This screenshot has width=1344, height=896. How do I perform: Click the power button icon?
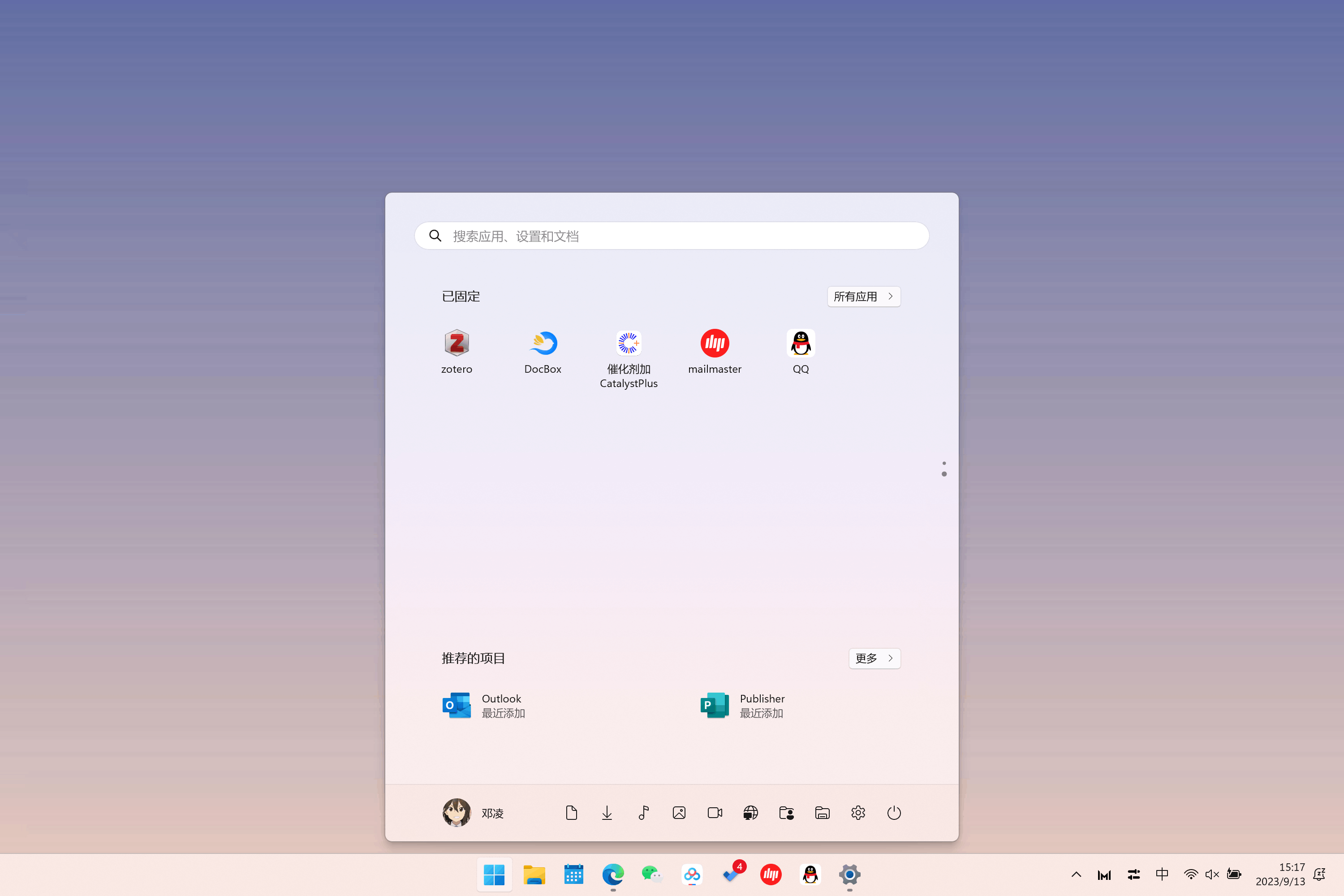click(894, 813)
